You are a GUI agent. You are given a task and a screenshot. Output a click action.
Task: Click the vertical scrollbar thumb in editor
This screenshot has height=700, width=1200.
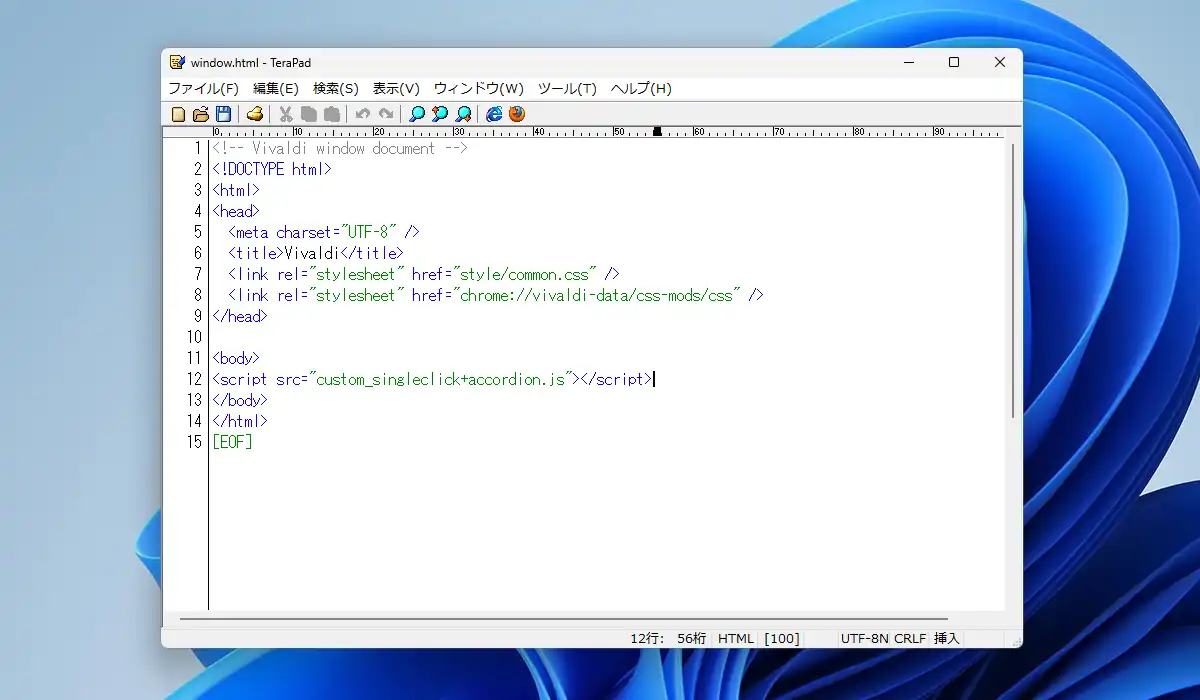tap(1014, 280)
